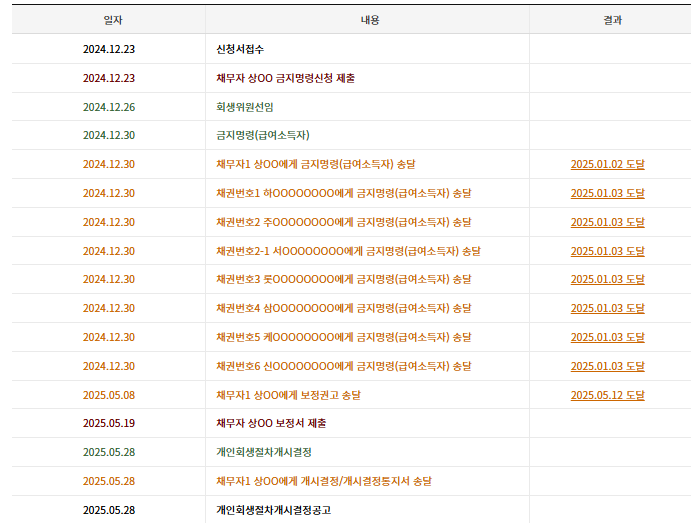Select the 신청서접수 entry
Image resolution: width=694 pixels, height=523 pixels.
tap(240, 49)
